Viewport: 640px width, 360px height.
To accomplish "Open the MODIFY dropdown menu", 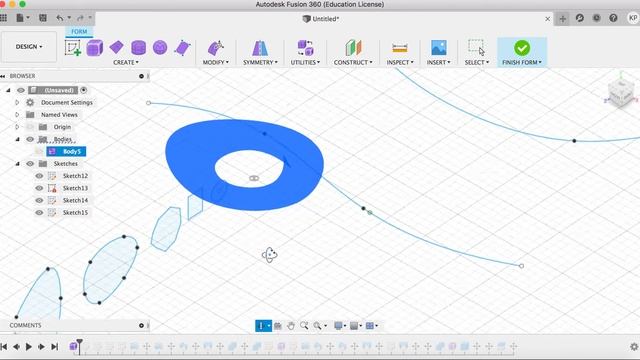I will click(x=216, y=62).
